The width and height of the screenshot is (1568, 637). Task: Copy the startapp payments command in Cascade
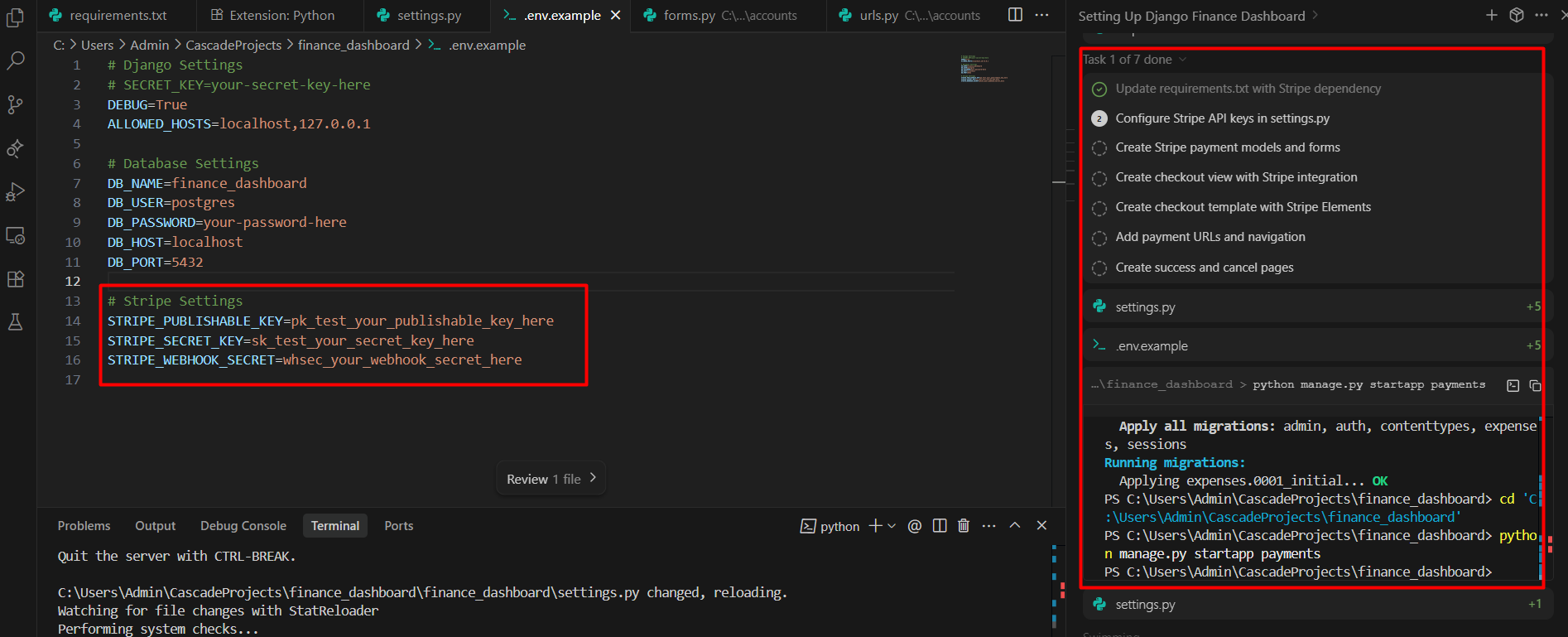[1535, 385]
